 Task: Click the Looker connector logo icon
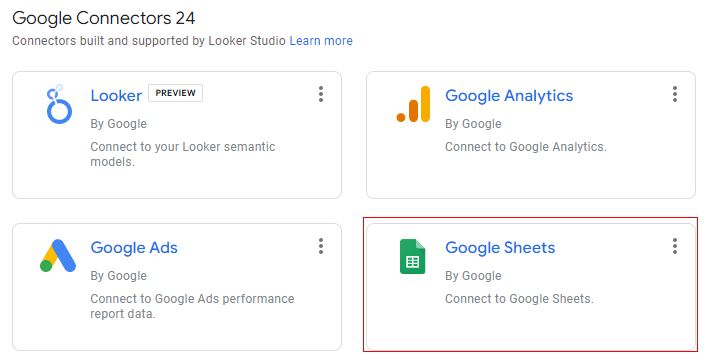59,104
